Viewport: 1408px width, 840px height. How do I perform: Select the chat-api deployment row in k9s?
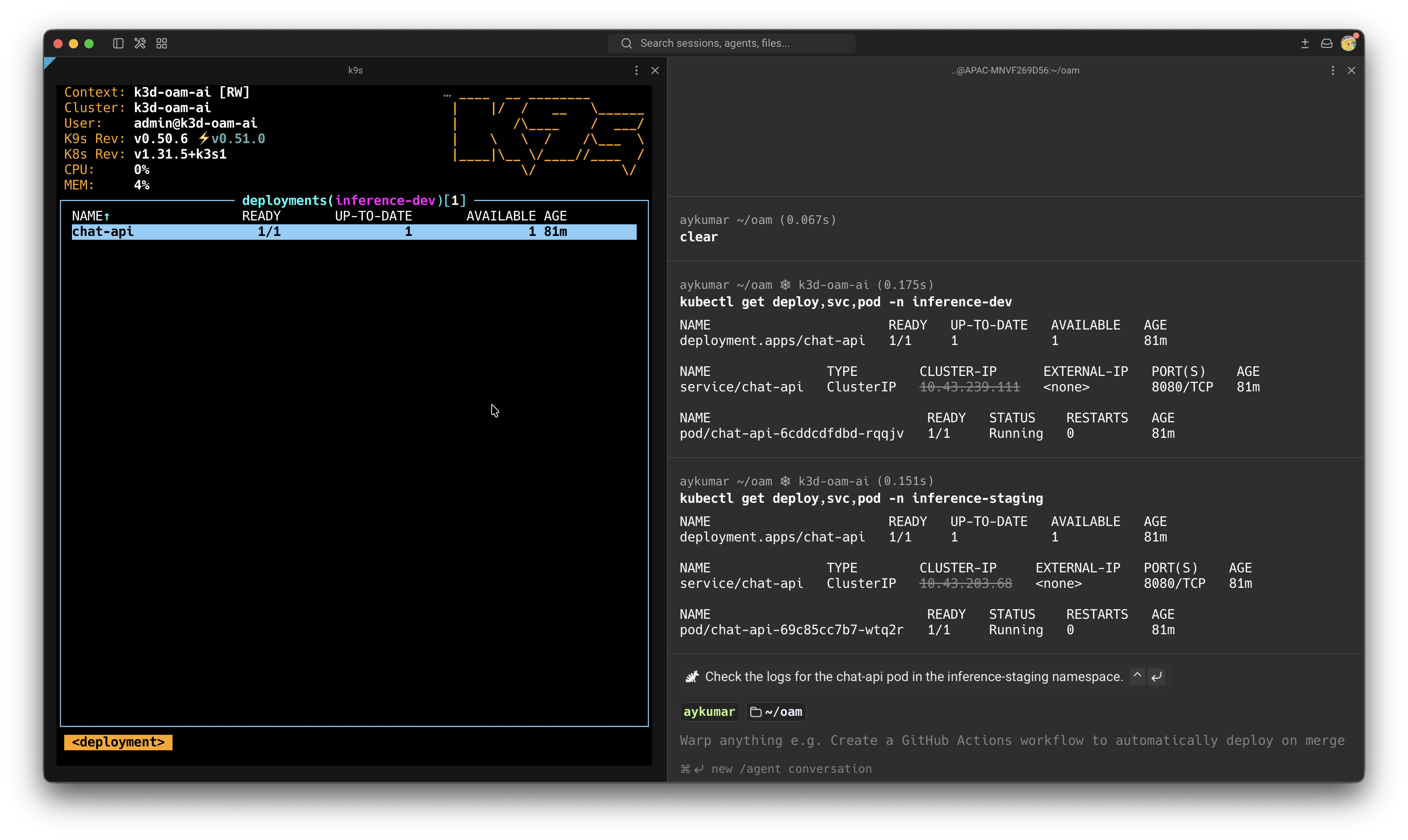click(354, 232)
